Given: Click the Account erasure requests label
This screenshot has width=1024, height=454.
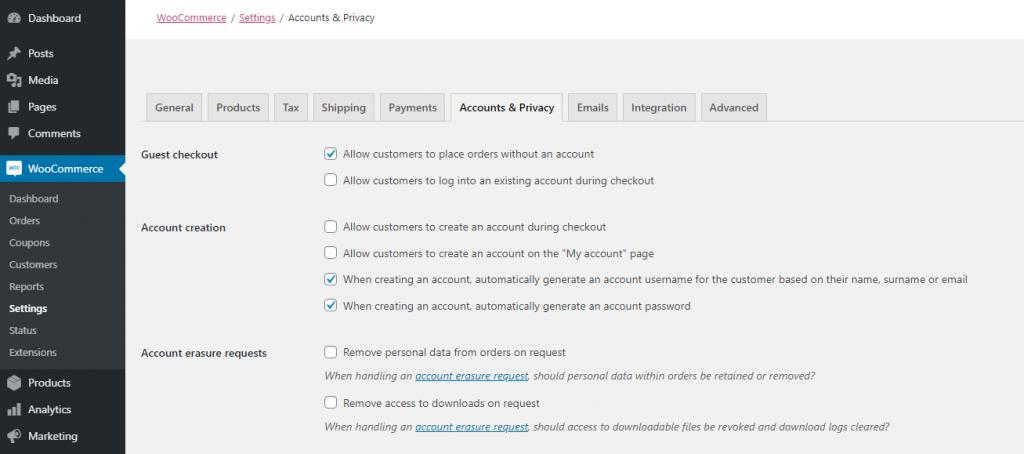Looking at the screenshot, I should pyautogui.click(x=204, y=353).
